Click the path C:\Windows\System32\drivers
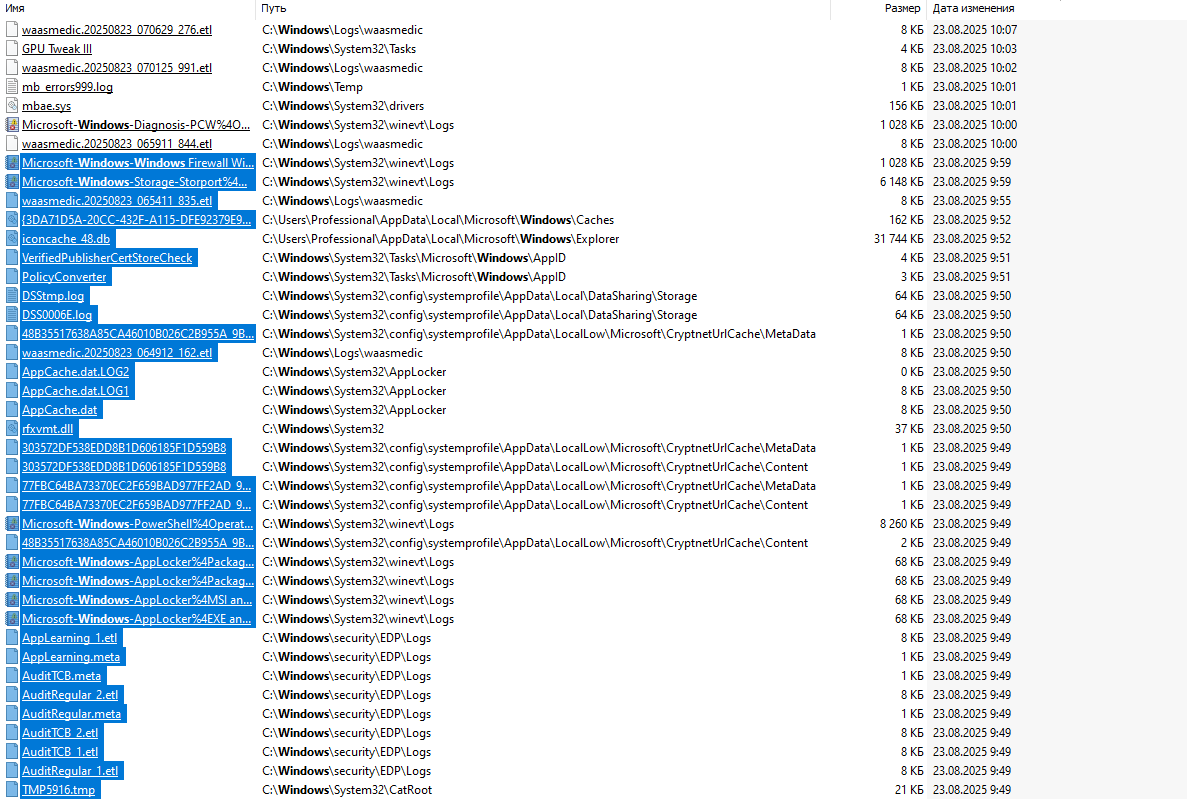This screenshot has height=799, width=1187. (x=343, y=105)
